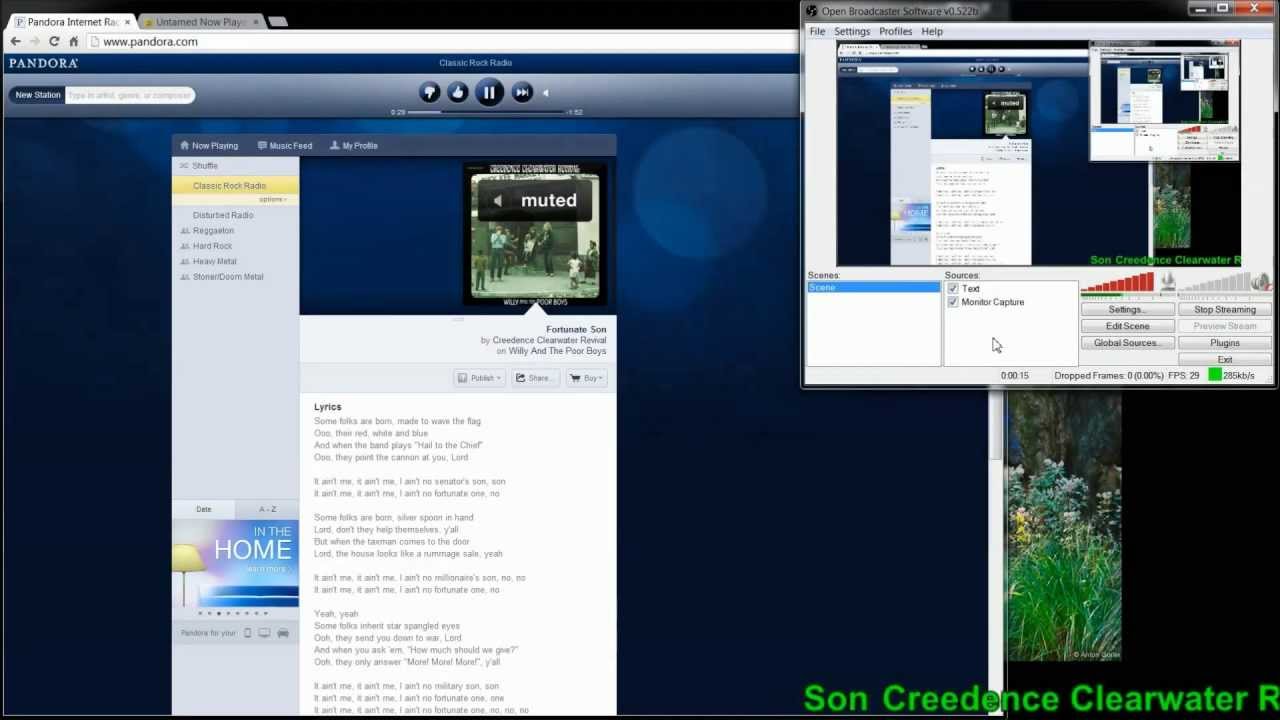Go back in the Chrome browser
Screen dimensions: 1280x720
tap(15, 42)
